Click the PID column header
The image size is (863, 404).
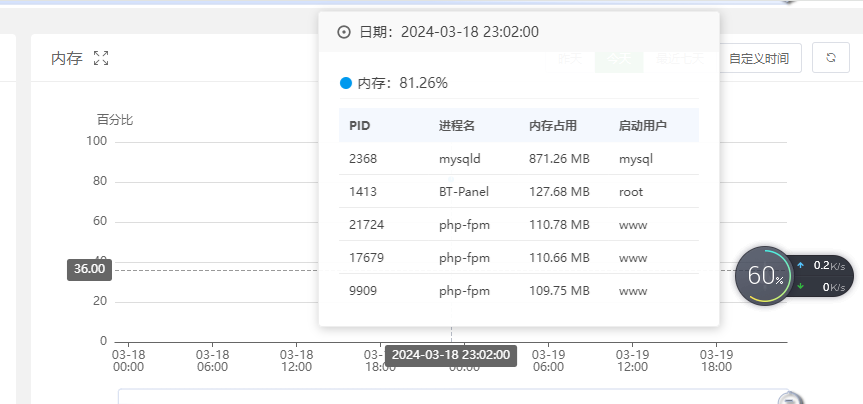click(x=359, y=125)
